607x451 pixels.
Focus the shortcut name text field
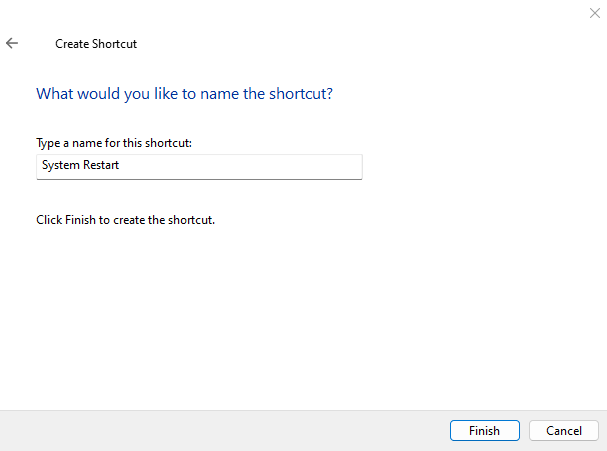[x=199, y=167]
